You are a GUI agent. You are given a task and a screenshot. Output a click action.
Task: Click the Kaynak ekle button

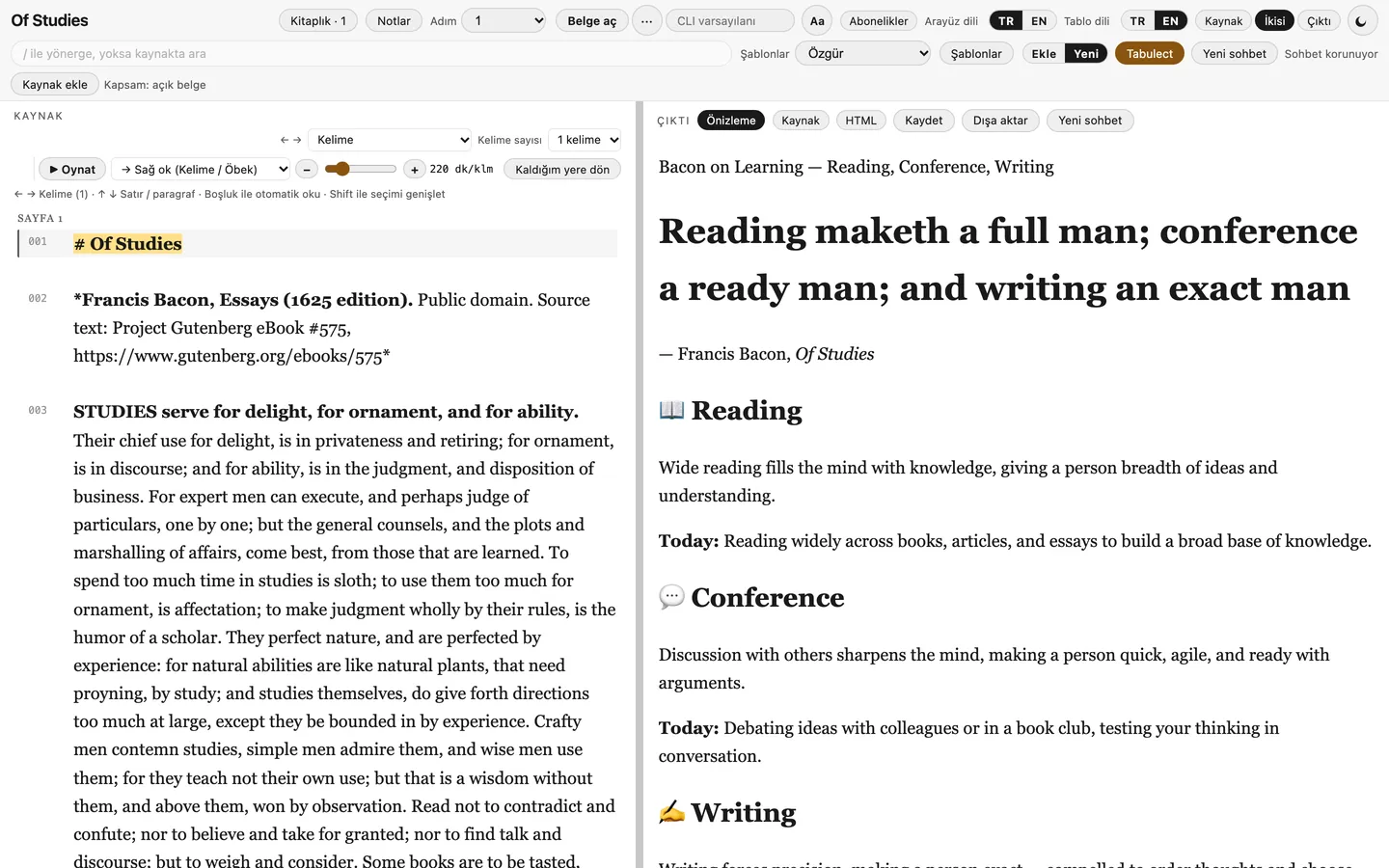click(x=55, y=84)
